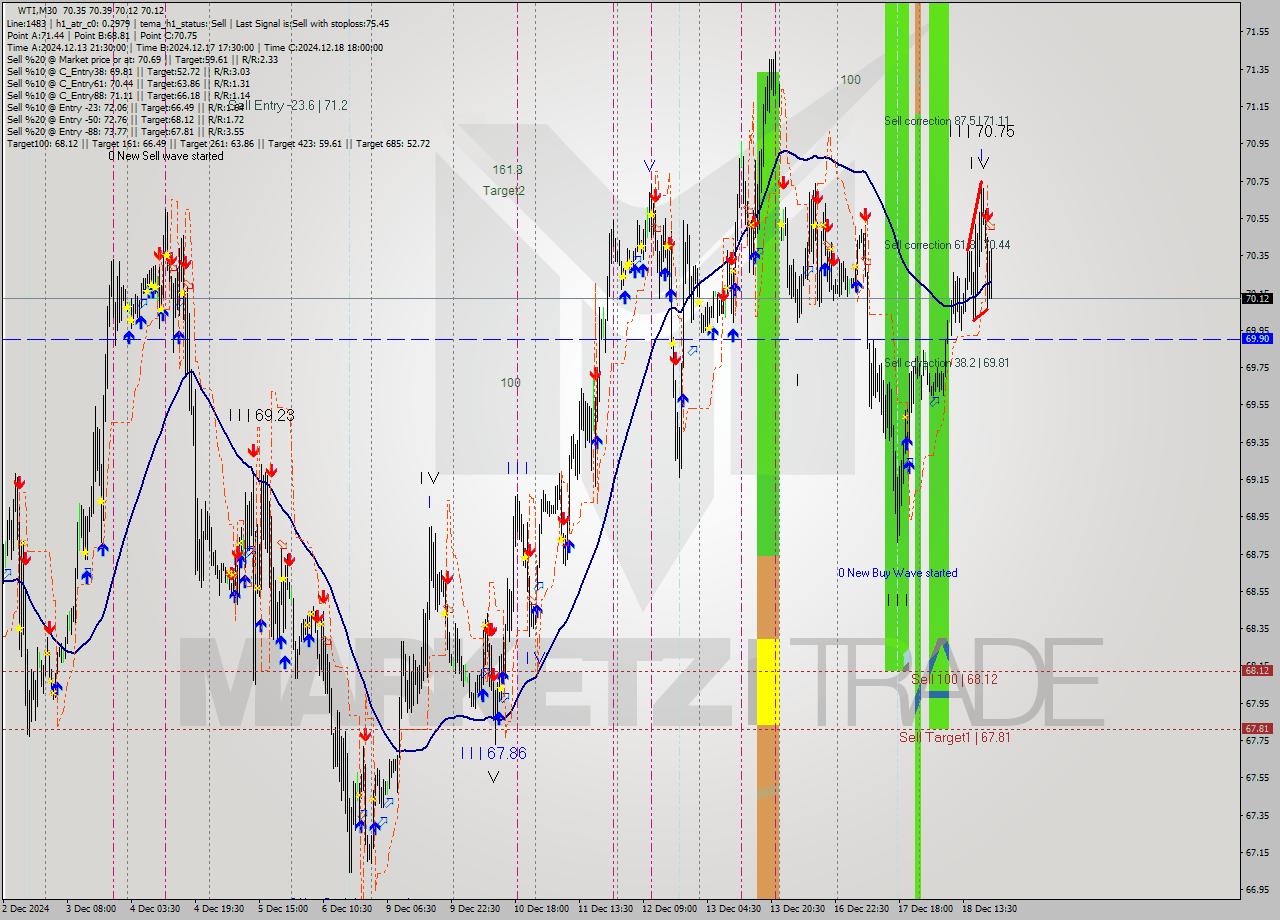The width and height of the screenshot is (1280, 920).
Task: Select the 66.95 price axis value
Action: (x=1259, y=889)
